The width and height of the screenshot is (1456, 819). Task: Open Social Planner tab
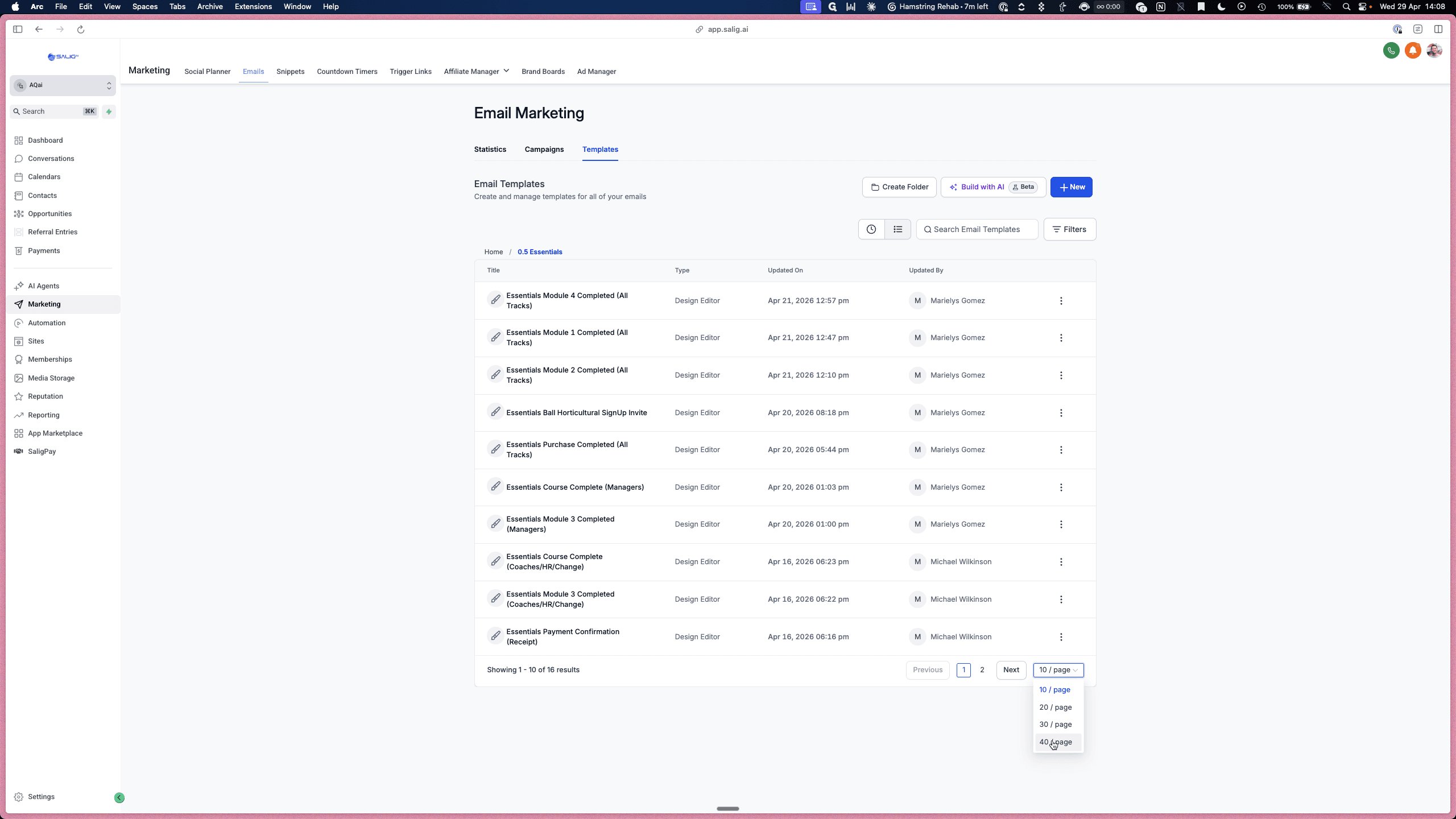(x=208, y=72)
